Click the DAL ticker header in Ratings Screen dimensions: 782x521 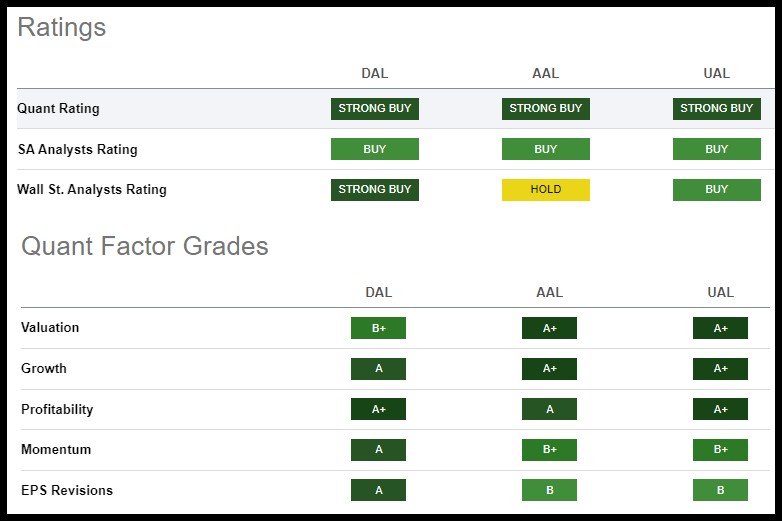coord(374,73)
